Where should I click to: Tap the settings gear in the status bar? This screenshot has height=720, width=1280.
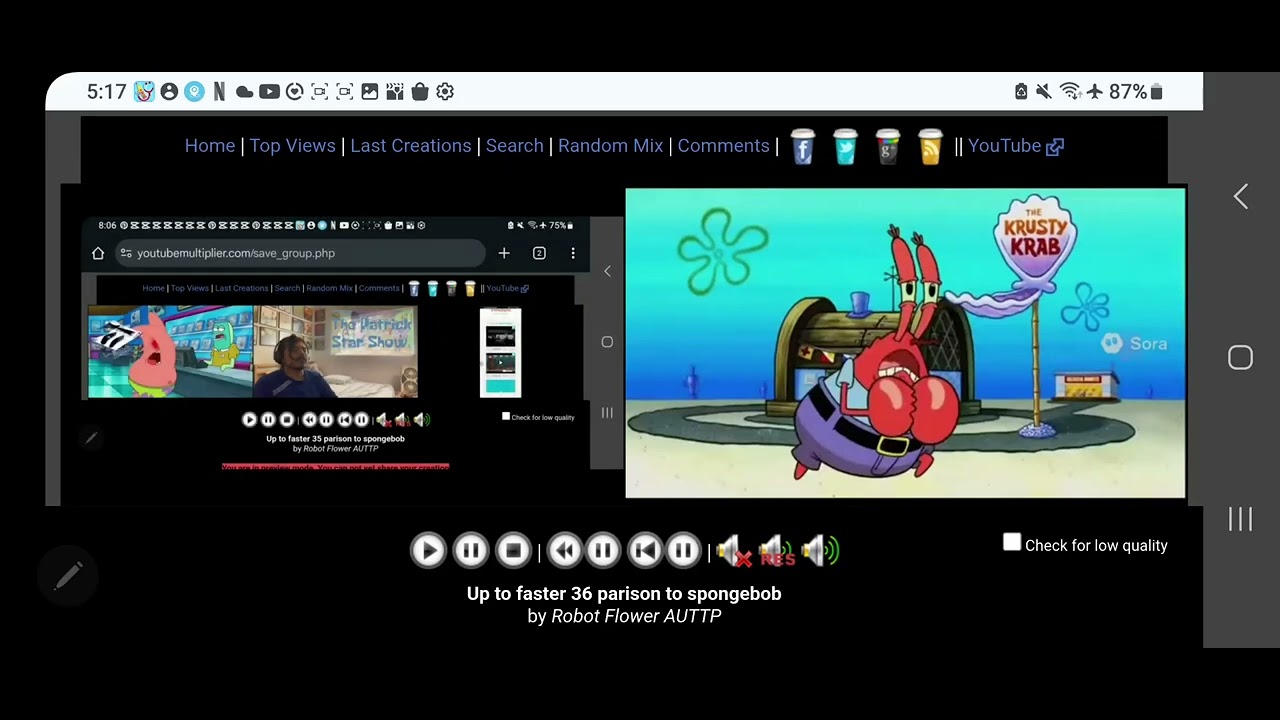[x=445, y=92]
